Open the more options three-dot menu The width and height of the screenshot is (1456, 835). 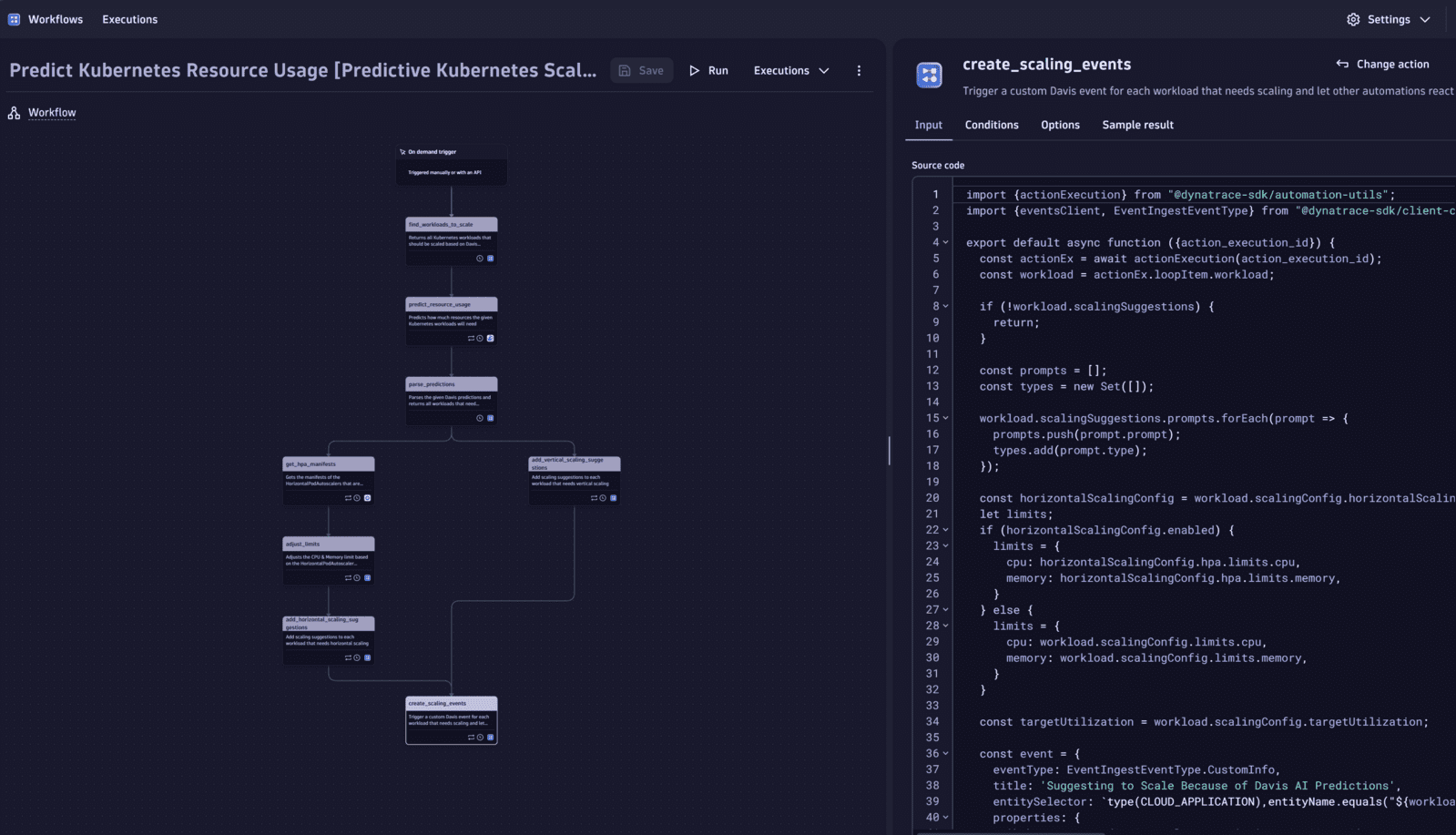[859, 70]
